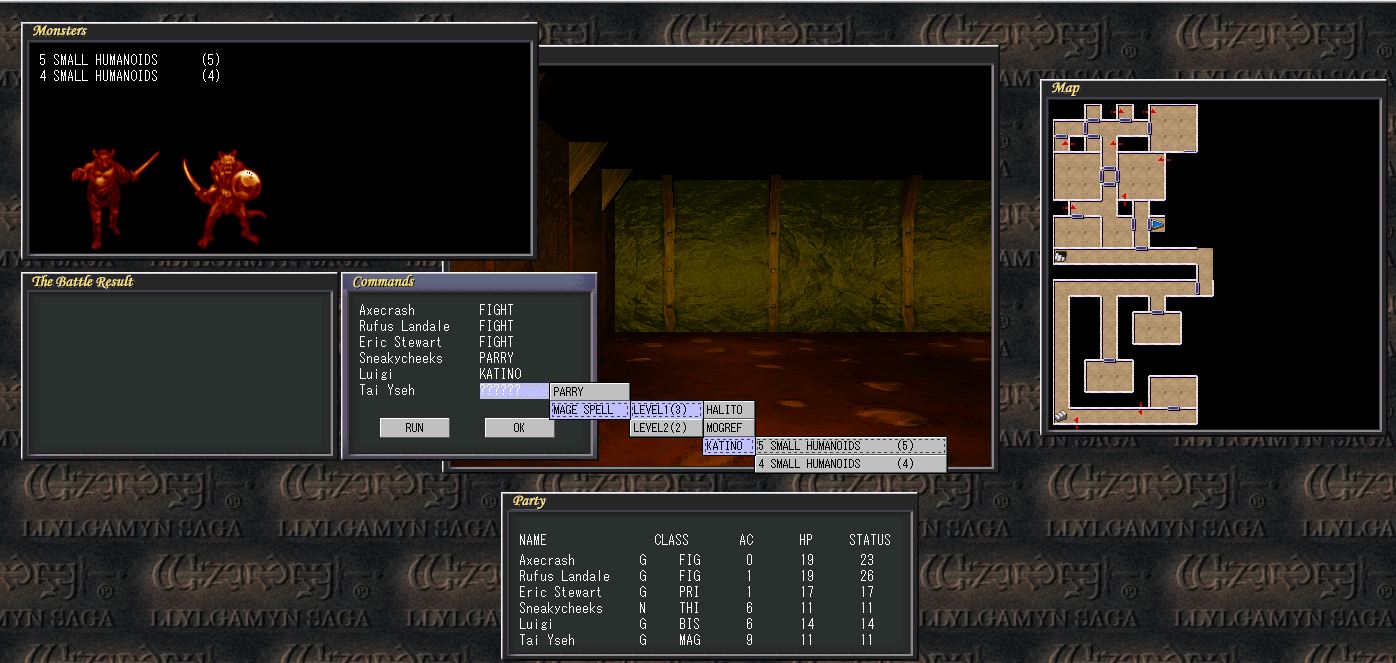
Task: Click Luigi in the Party table
Action: point(536,624)
